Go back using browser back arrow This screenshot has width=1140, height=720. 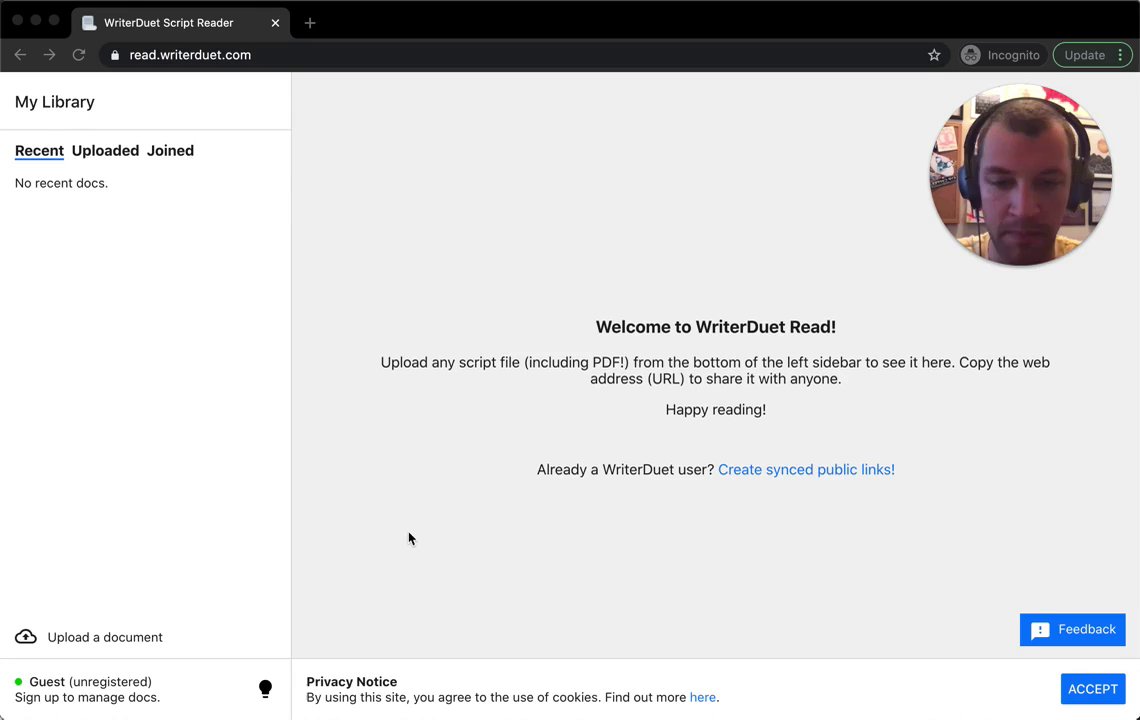(20, 55)
